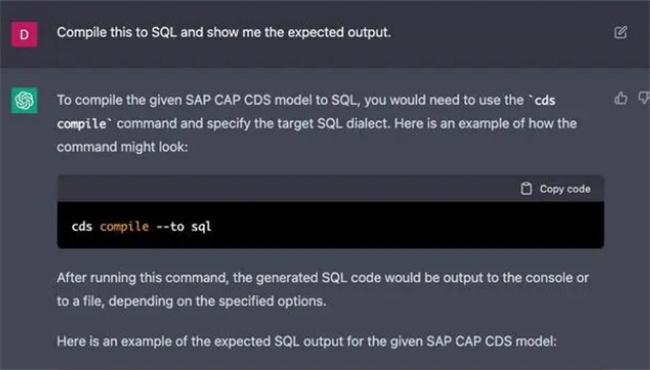Click the text 'command might look:'
Viewport: 650px width, 370px height.
coord(122,147)
